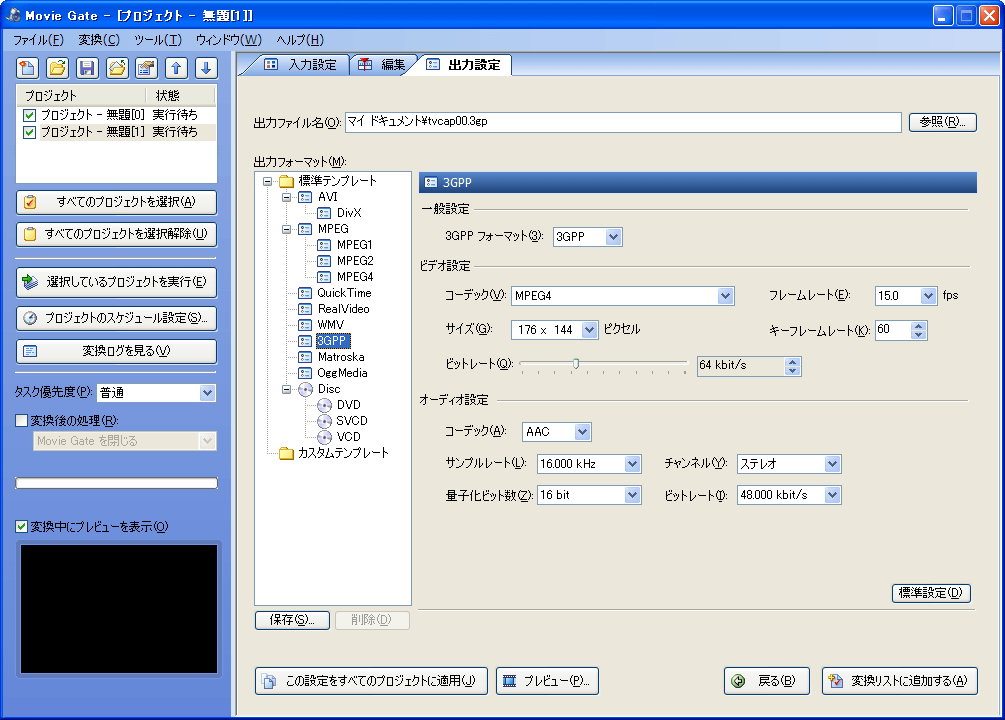
Task: Select the DVD disc template
Action: click(x=349, y=405)
